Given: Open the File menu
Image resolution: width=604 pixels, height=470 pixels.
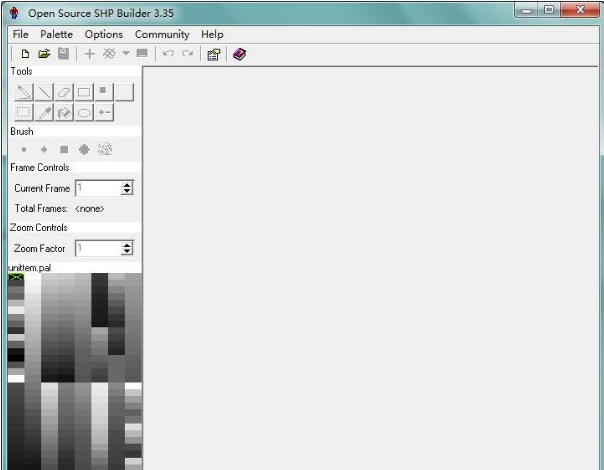Looking at the screenshot, I should [x=20, y=34].
